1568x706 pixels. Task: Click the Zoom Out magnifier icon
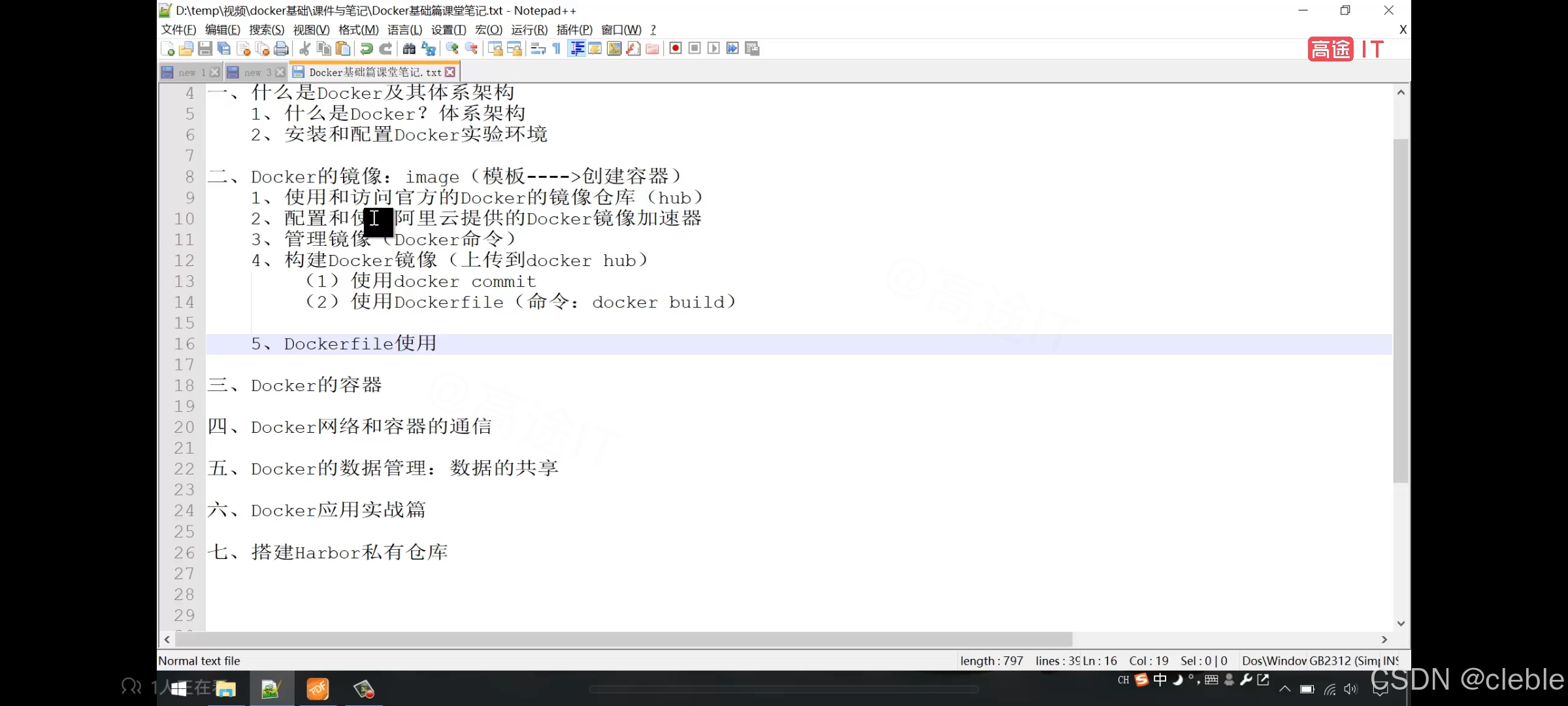pos(471,48)
